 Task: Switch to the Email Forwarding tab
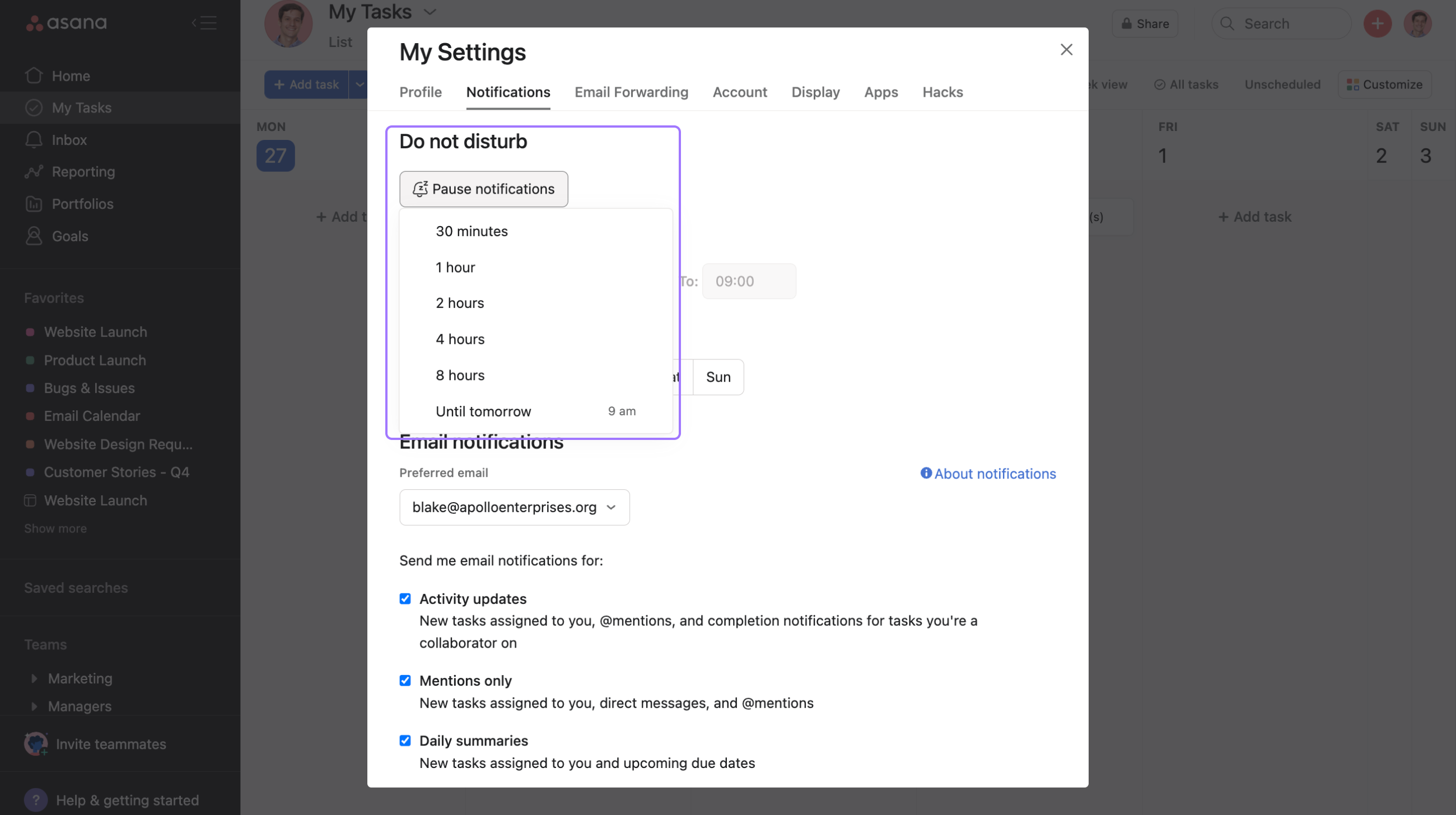pos(631,91)
